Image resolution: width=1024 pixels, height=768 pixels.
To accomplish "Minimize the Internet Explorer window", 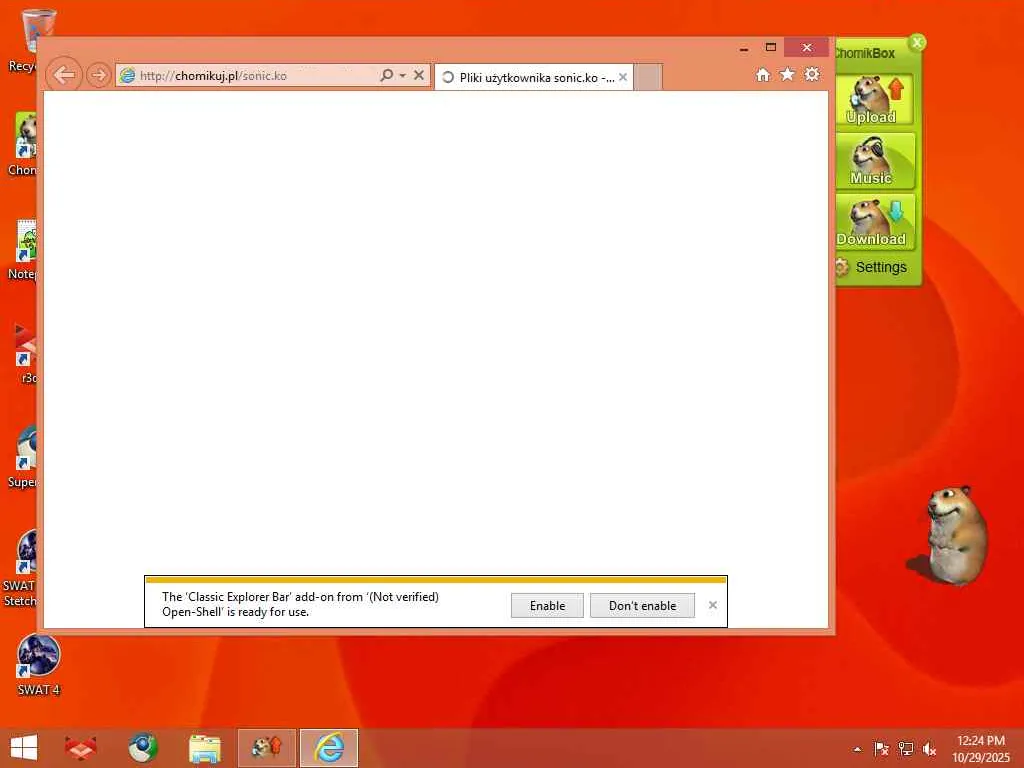I will click(744, 48).
